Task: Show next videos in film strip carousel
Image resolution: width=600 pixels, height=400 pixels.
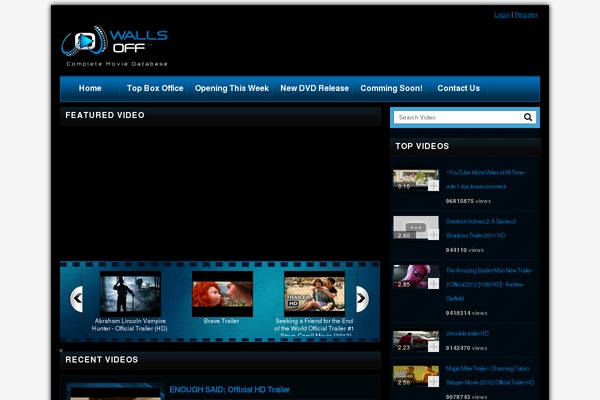Action: point(362,299)
